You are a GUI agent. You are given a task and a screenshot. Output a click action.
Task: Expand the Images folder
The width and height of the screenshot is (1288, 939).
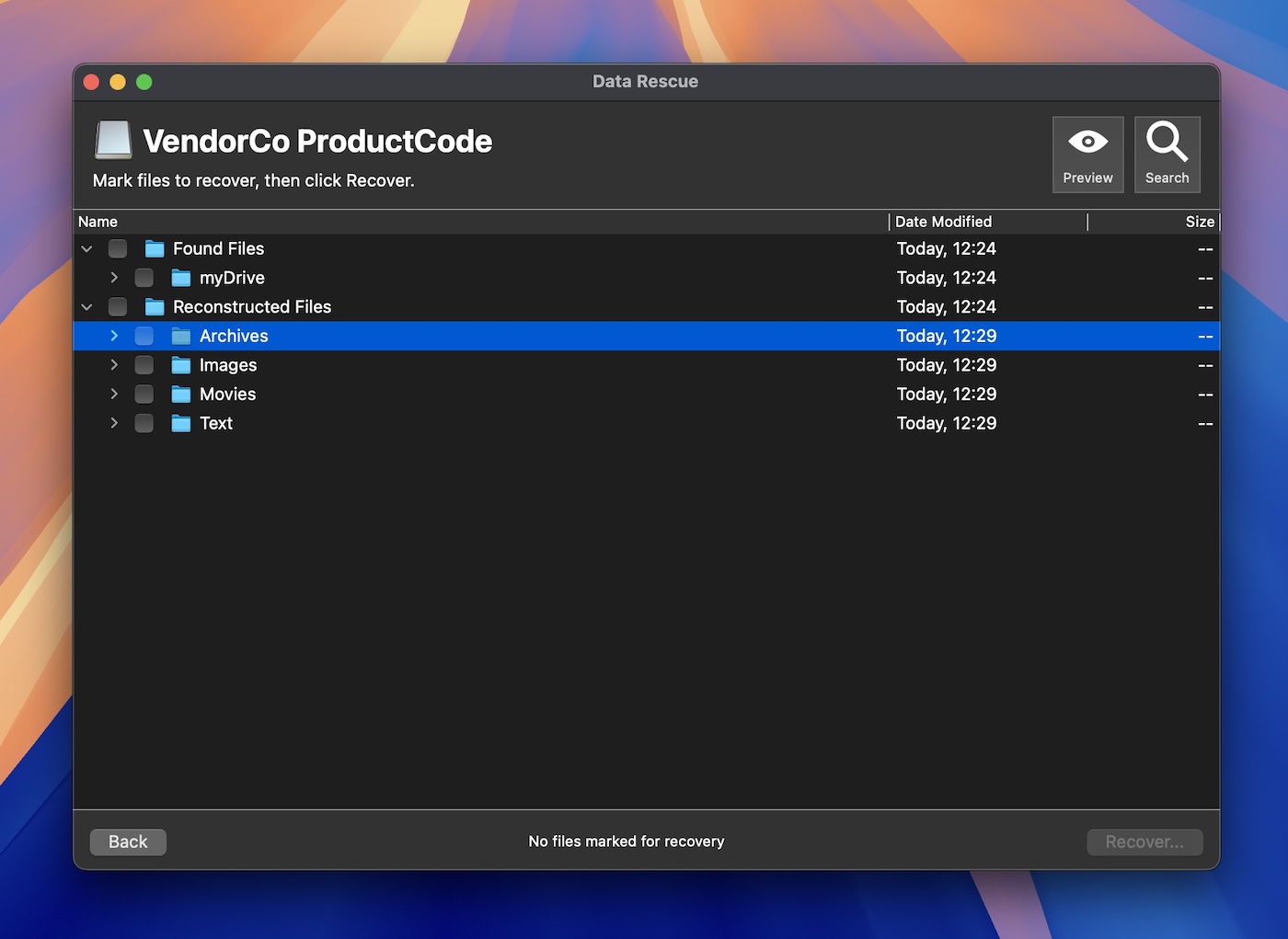(x=114, y=365)
